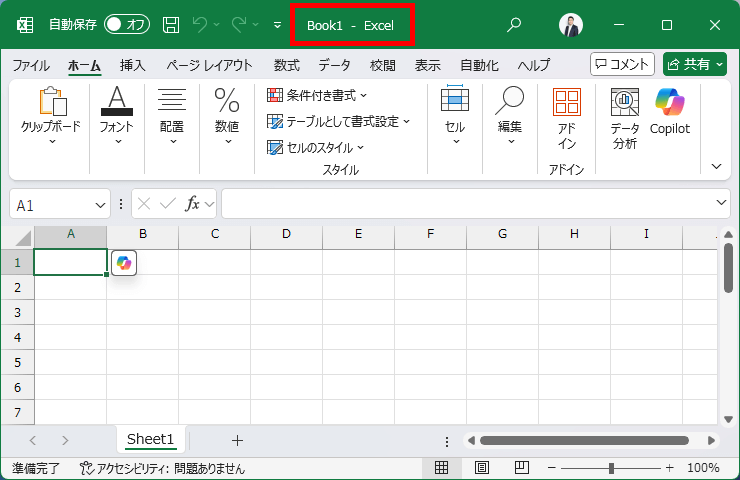Open テーブルとして書式設定 menu
This screenshot has height=480, width=740.
pos(338,122)
